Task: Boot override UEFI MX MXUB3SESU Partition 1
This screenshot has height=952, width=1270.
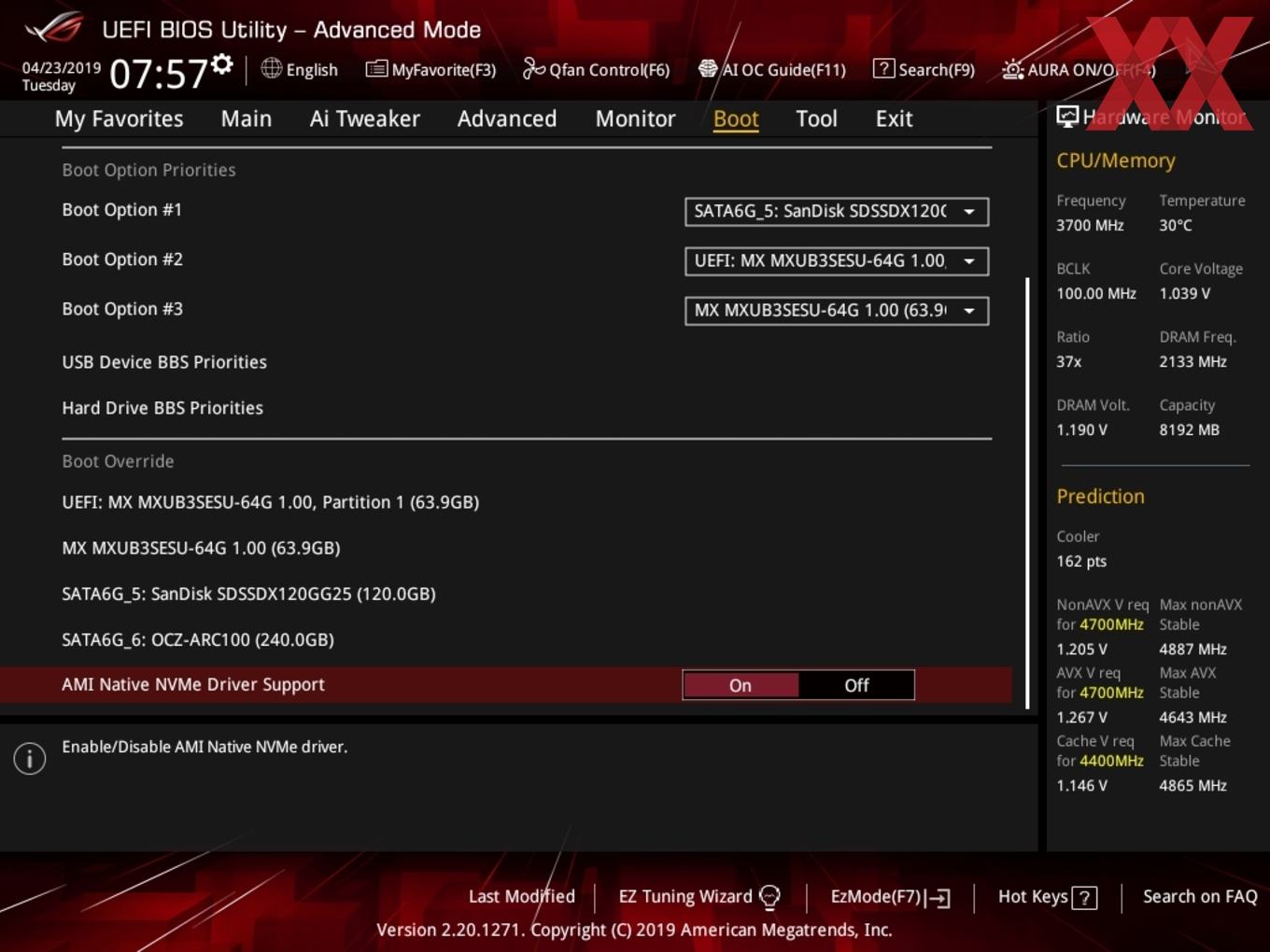Action: (271, 502)
